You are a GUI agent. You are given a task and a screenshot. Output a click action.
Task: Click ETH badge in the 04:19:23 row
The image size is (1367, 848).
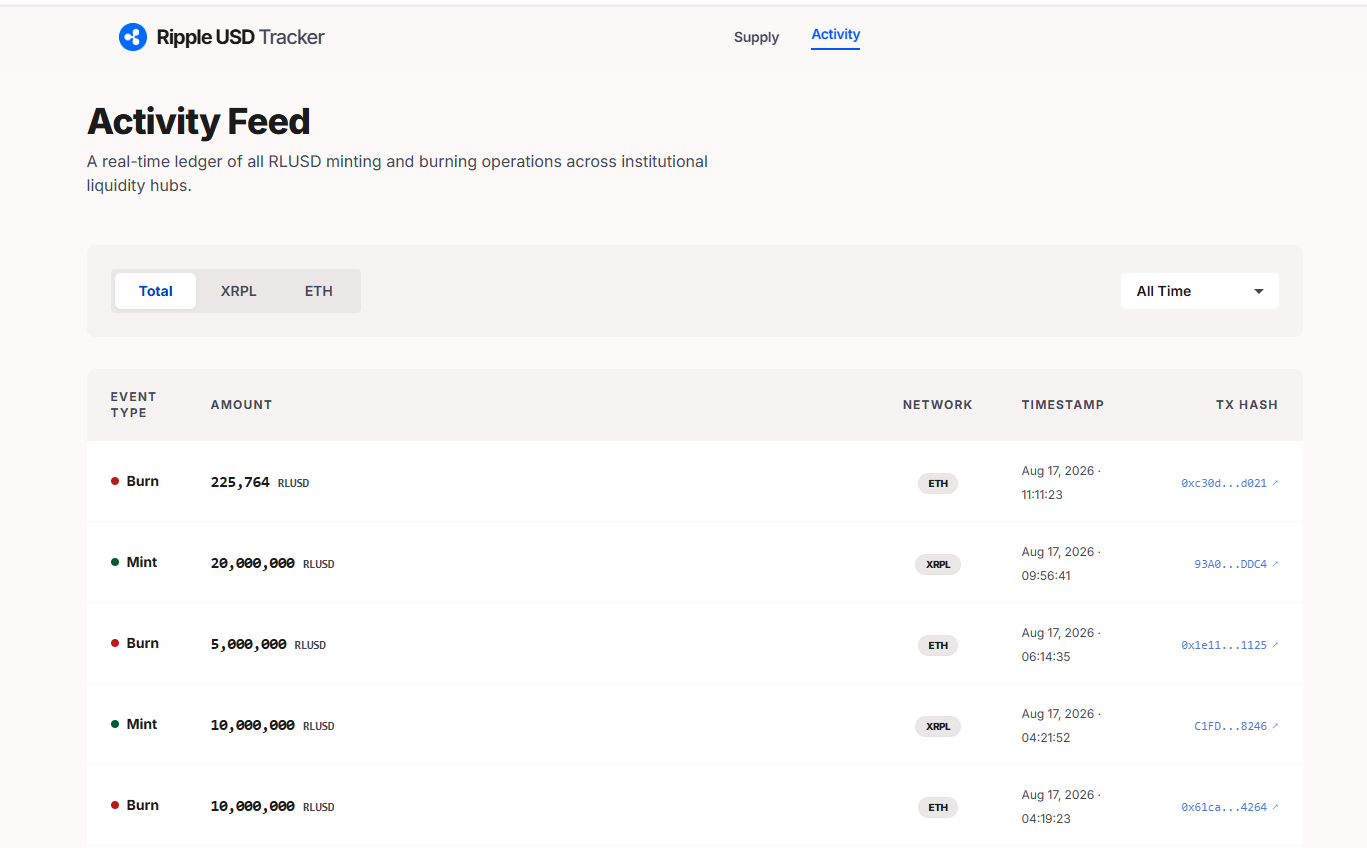pyautogui.click(x=938, y=807)
